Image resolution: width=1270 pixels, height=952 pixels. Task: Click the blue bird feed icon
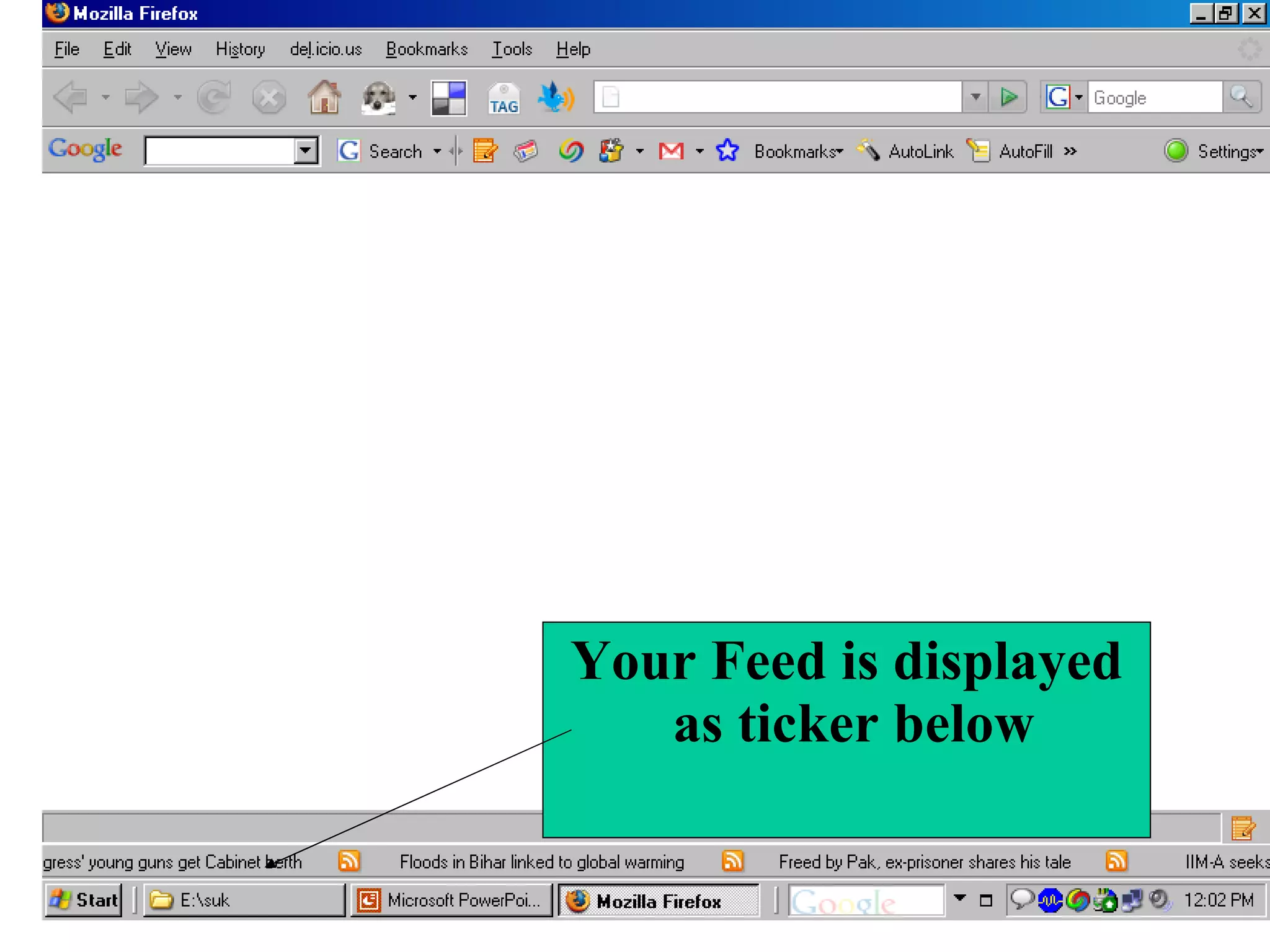556,97
